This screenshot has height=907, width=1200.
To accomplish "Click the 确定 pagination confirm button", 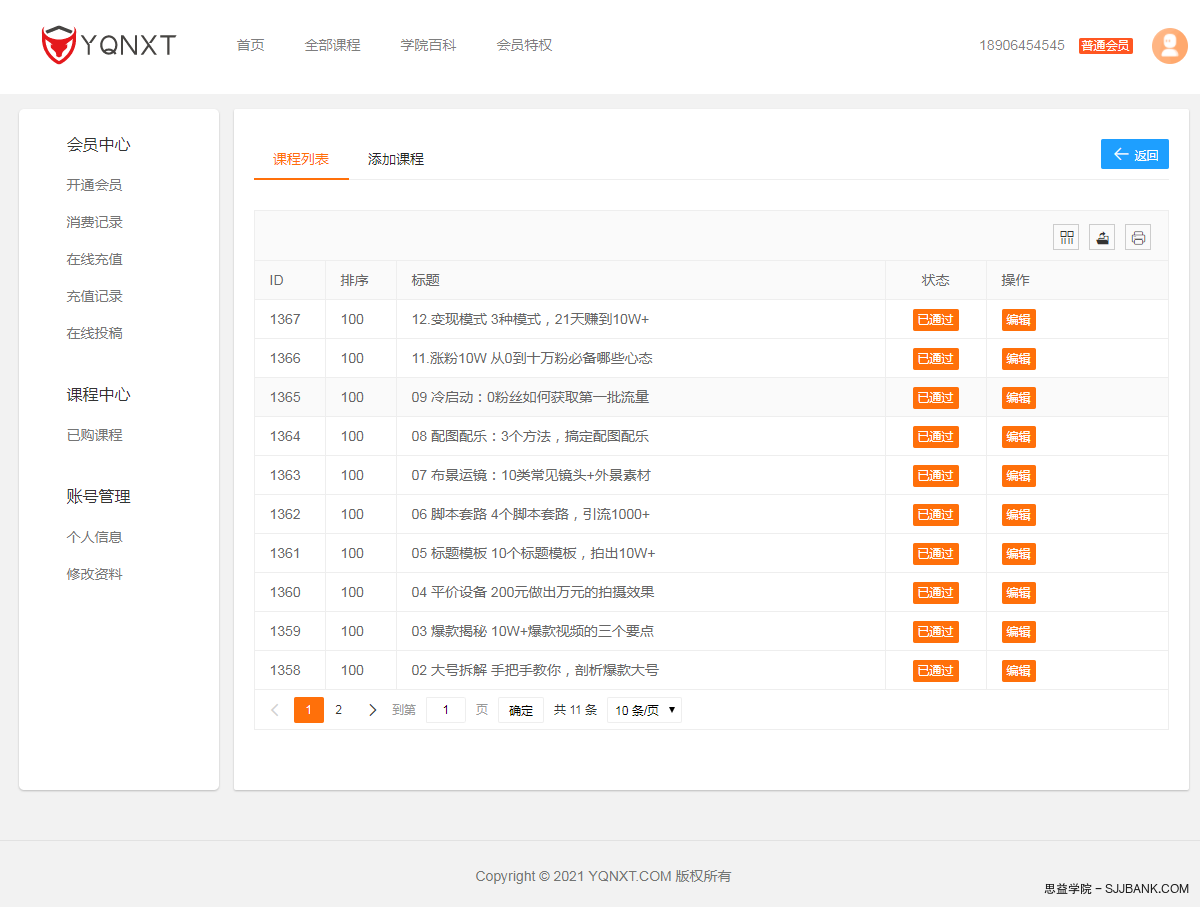I will pos(521,710).
